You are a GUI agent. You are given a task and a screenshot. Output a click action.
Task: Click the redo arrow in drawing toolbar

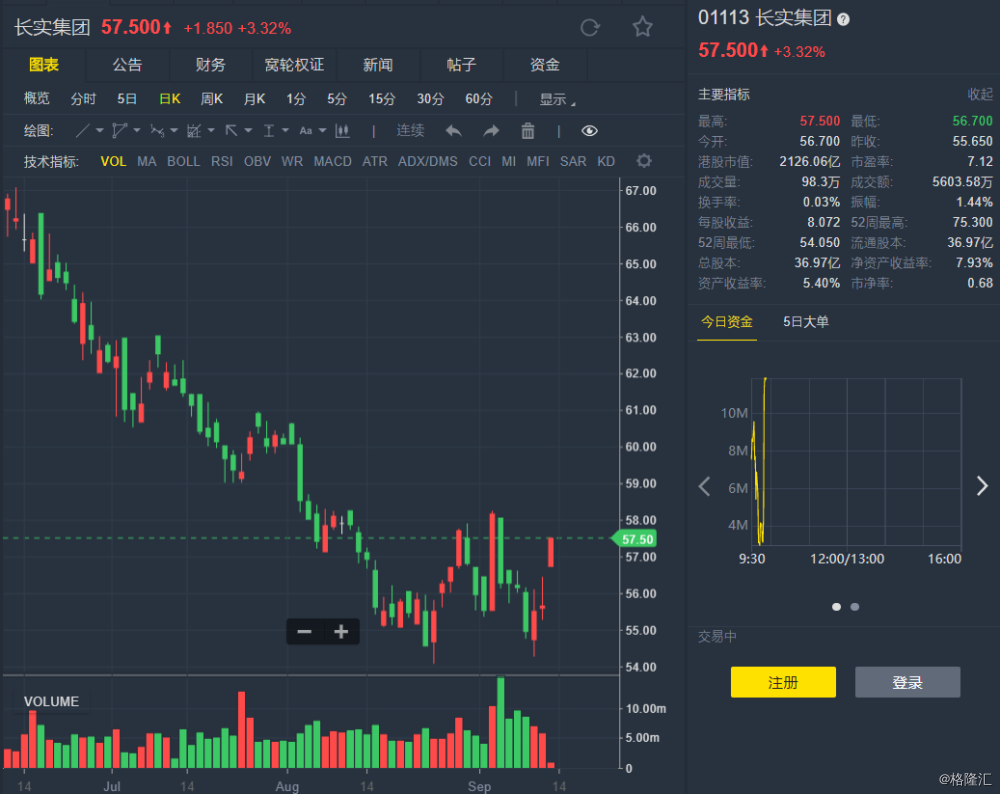pyautogui.click(x=490, y=131)
